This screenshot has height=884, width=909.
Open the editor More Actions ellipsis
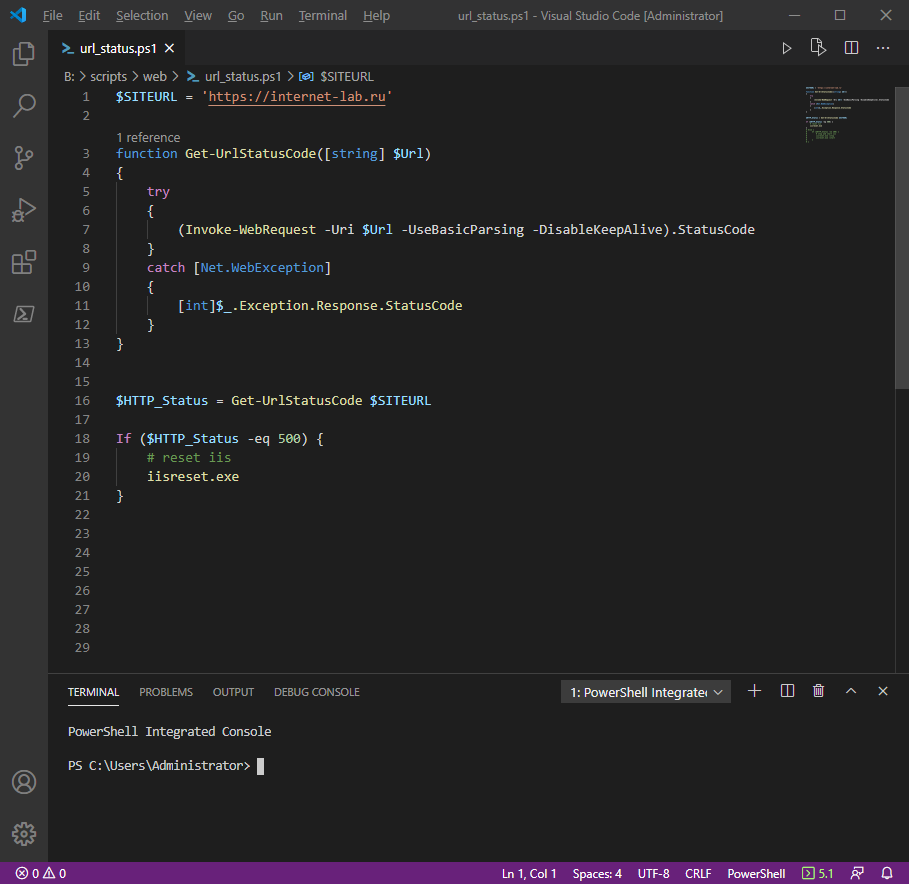(883, 48)
